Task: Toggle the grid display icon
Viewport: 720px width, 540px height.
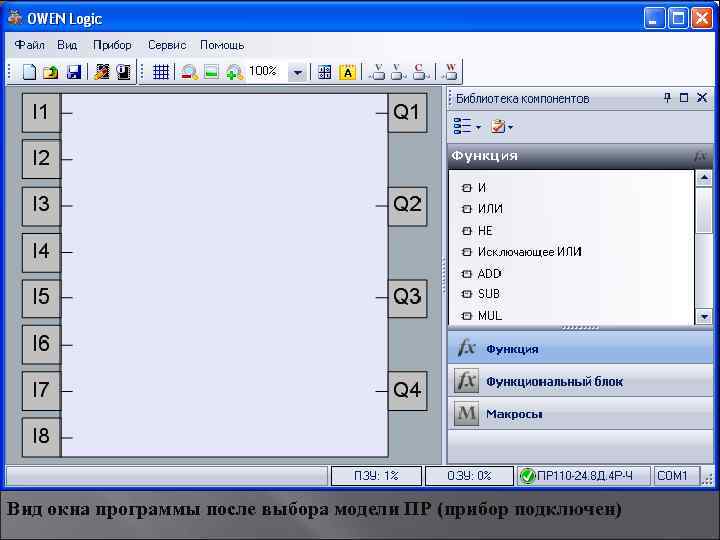Action: (161, 72)
